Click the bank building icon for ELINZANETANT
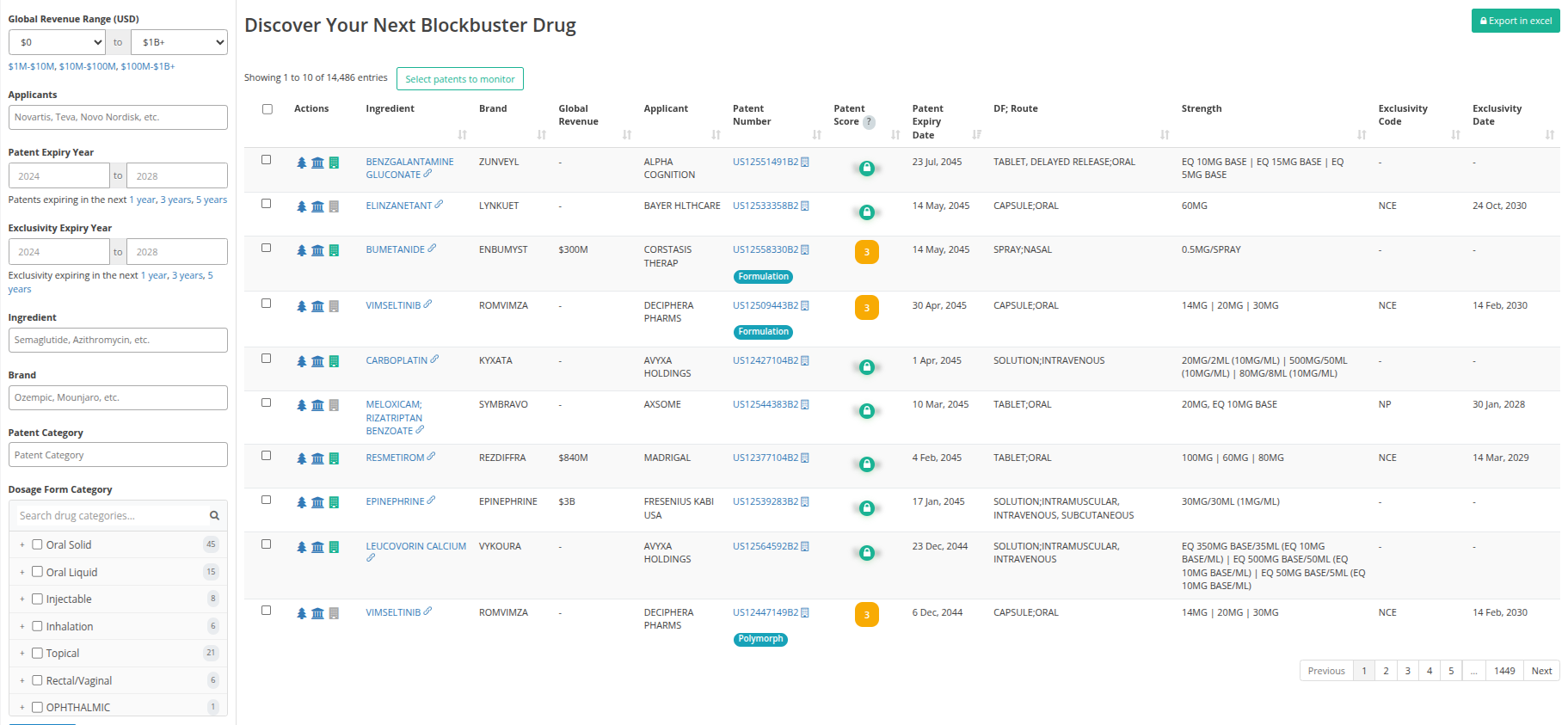1568x725 pixels. (317, 206)
